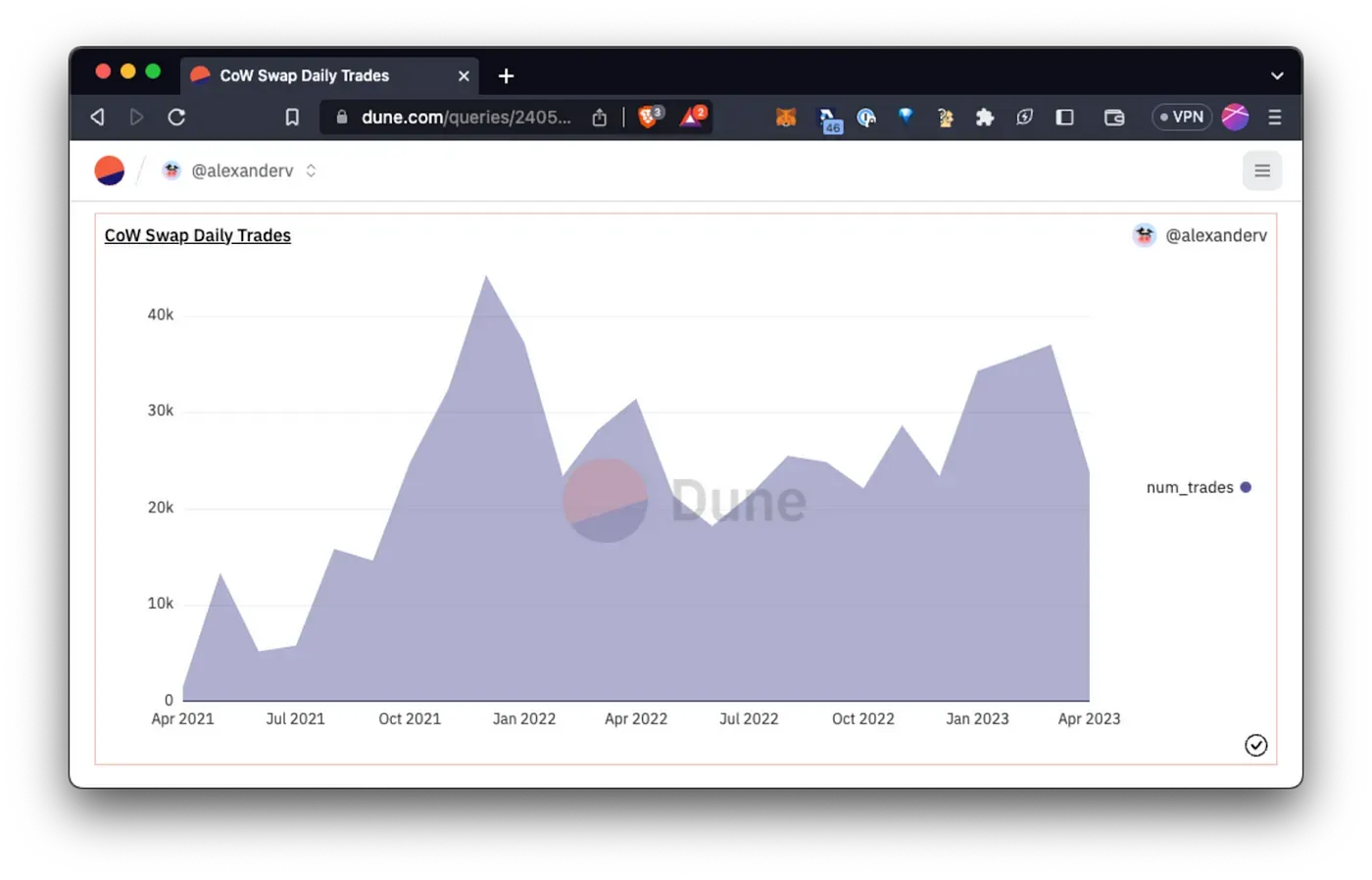
Task: Open the Brave browser hamburger menu
Action: pos(1275,117)
